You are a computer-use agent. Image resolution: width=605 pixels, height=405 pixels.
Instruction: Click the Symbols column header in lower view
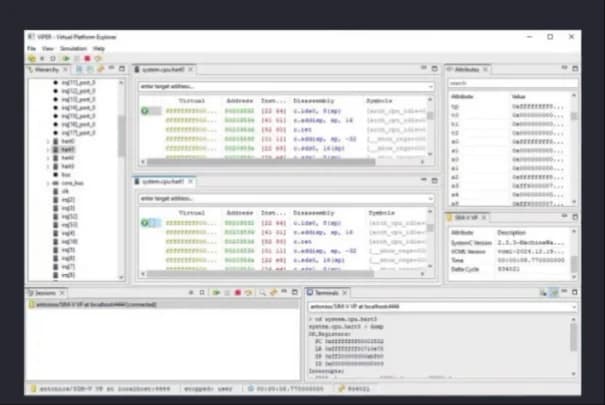click(382, 213)
